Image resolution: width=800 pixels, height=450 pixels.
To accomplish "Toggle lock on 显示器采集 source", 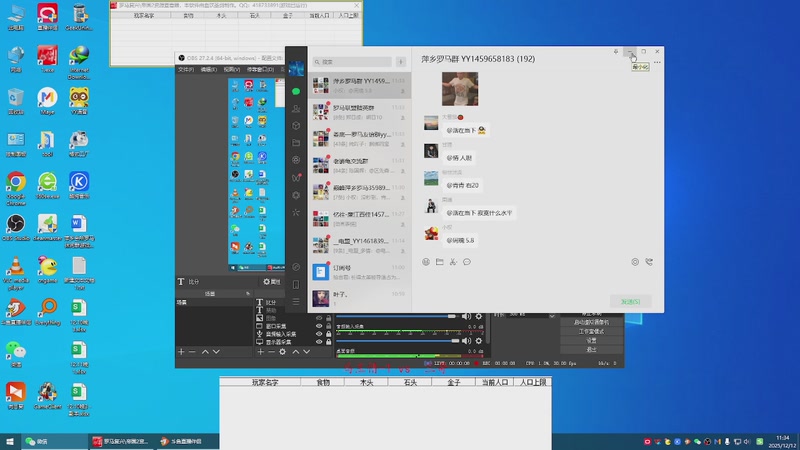I will point(328,341).
